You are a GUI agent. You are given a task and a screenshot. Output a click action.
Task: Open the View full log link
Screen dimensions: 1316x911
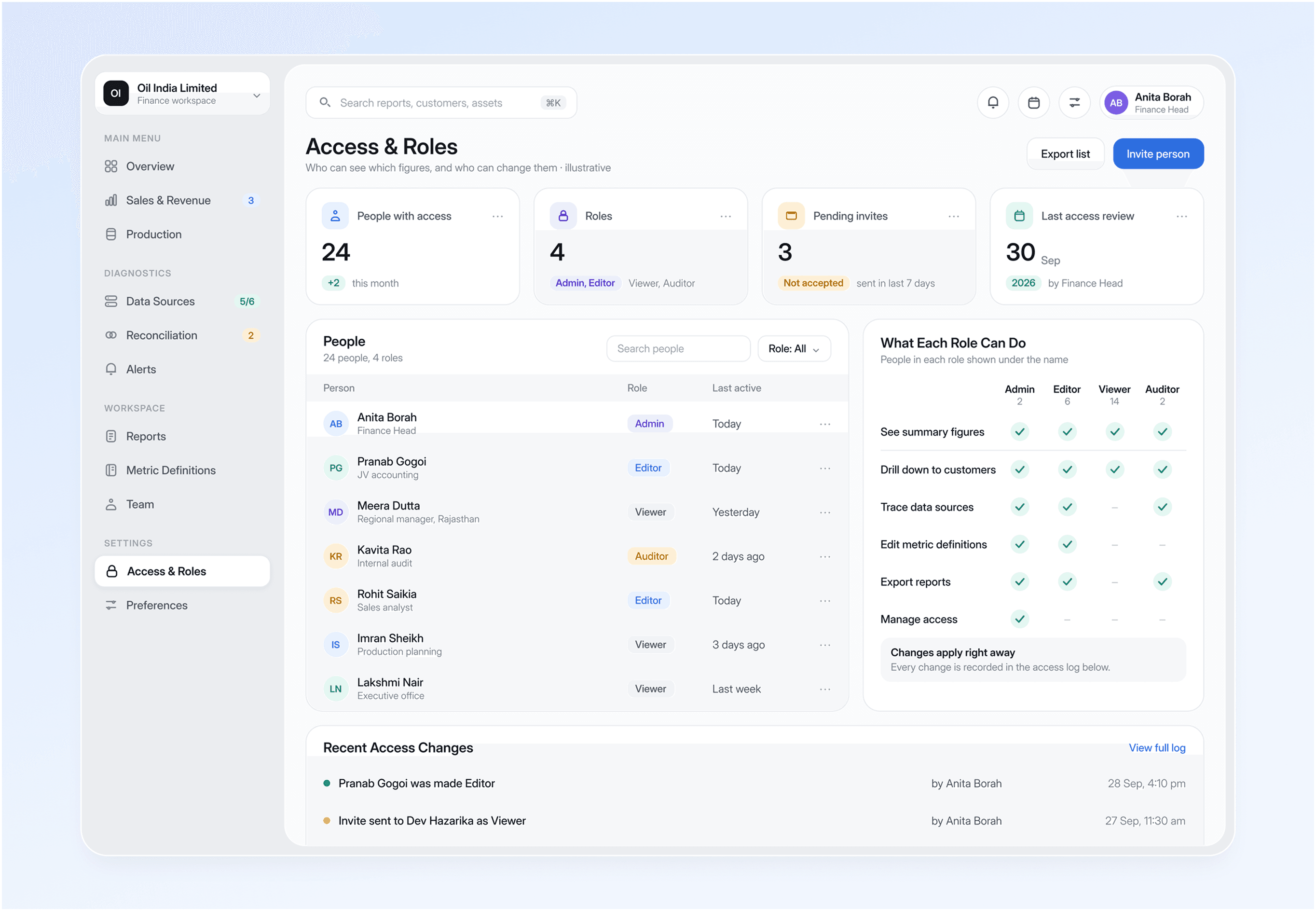click(1157, 748)
